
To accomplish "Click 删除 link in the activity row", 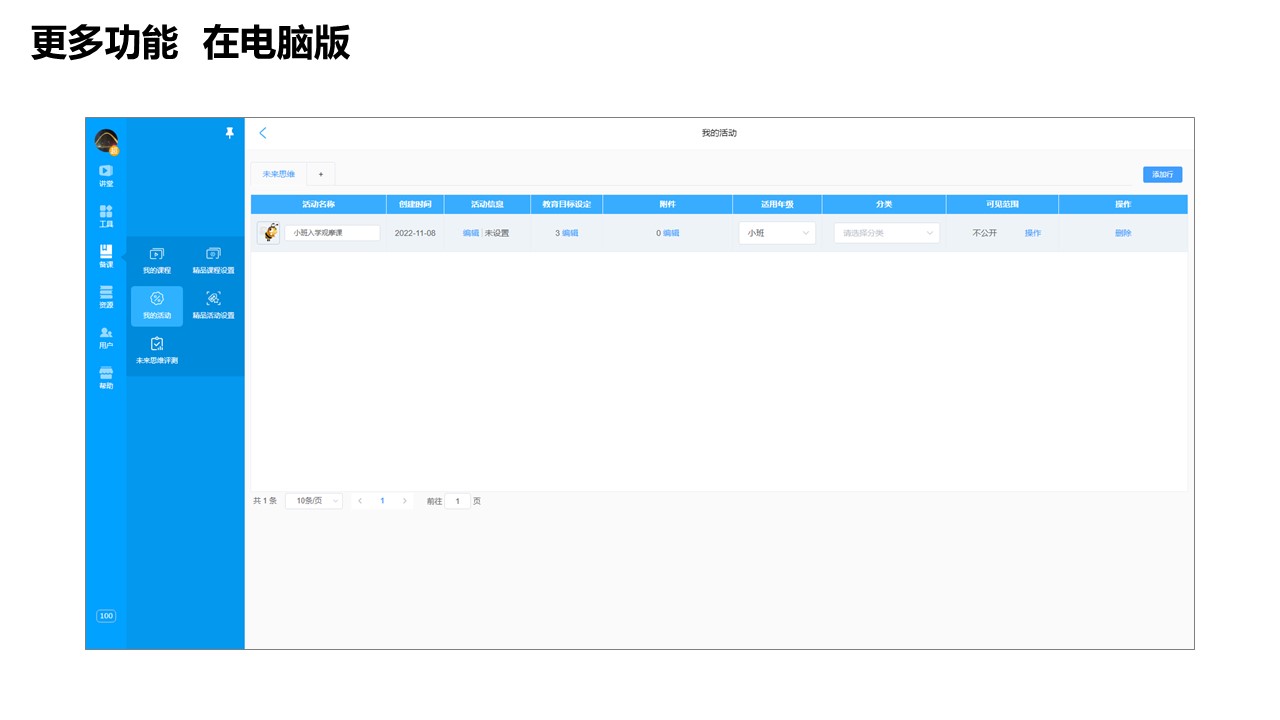I will 1123,233.
